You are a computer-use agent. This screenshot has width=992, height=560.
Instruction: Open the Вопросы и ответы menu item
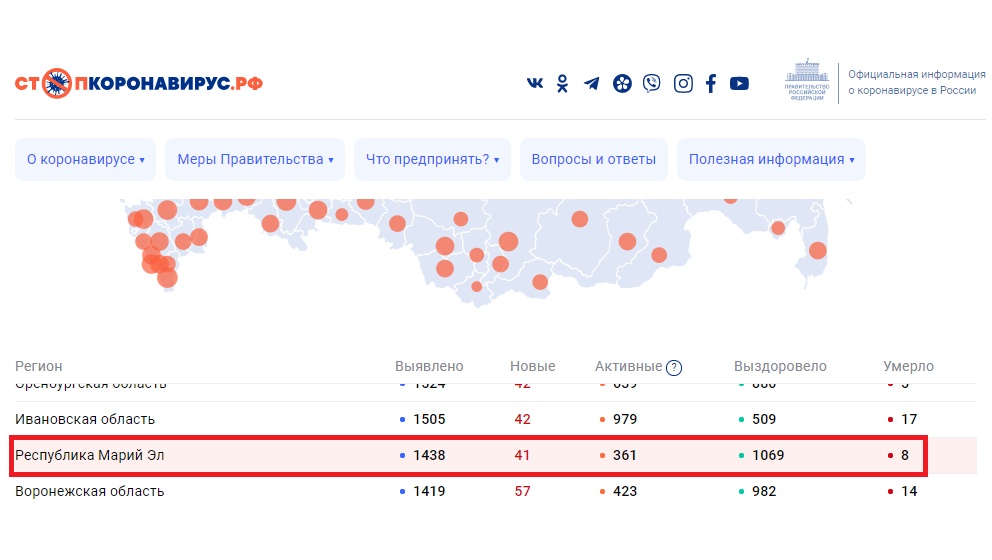pos(593,160)
